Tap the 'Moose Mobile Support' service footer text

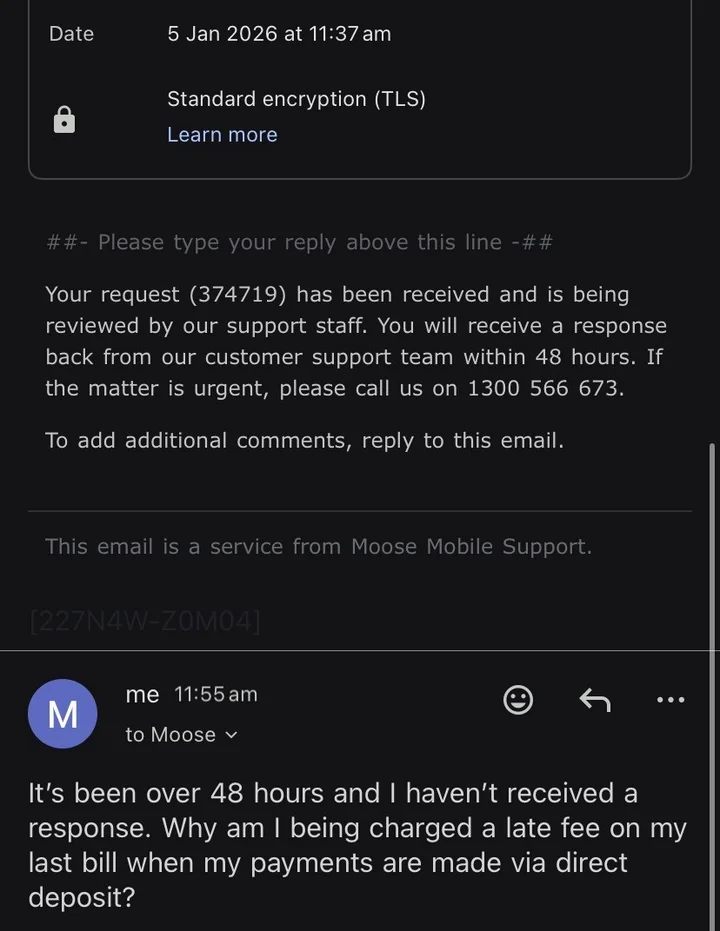coord(318,546)
